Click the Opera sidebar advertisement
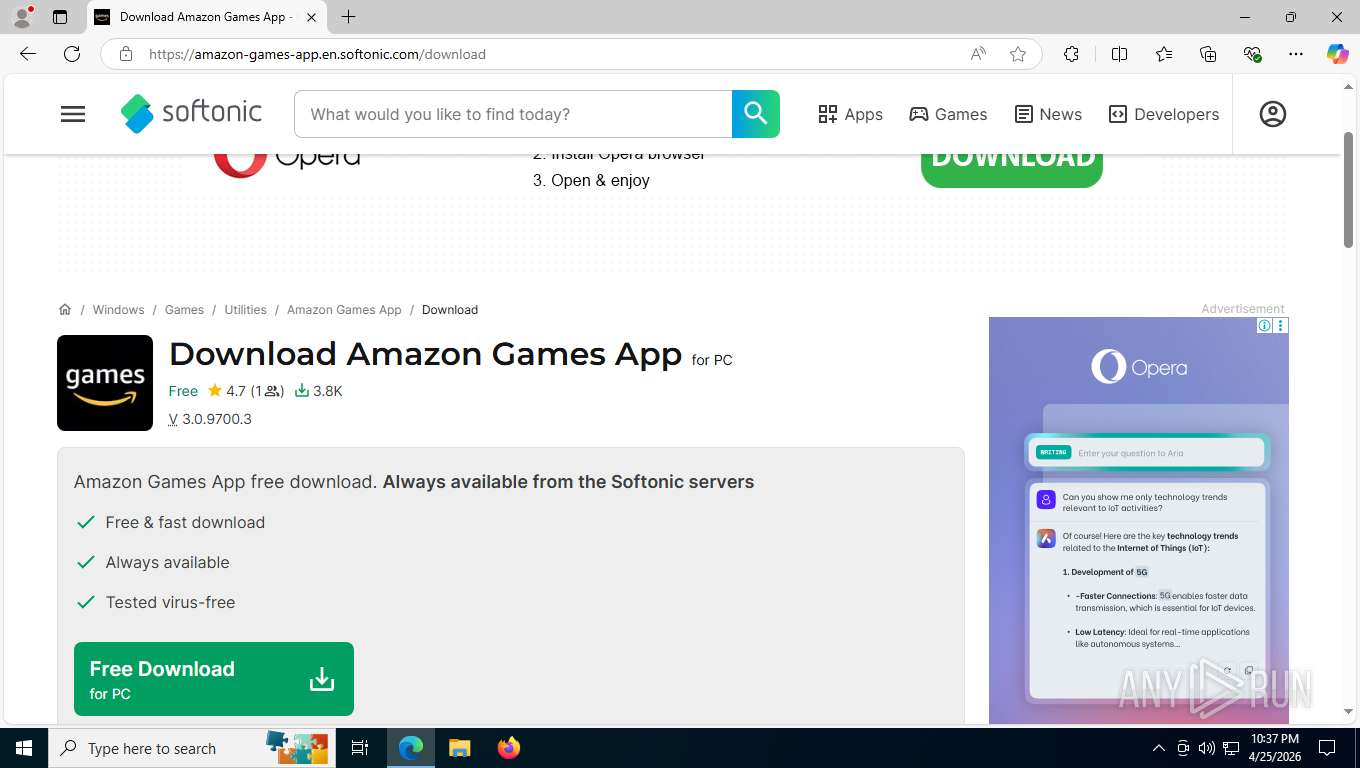Image resolution: width=1360 pixels, height=768 pixels. pyautogui.click(x=1138, y=520)
